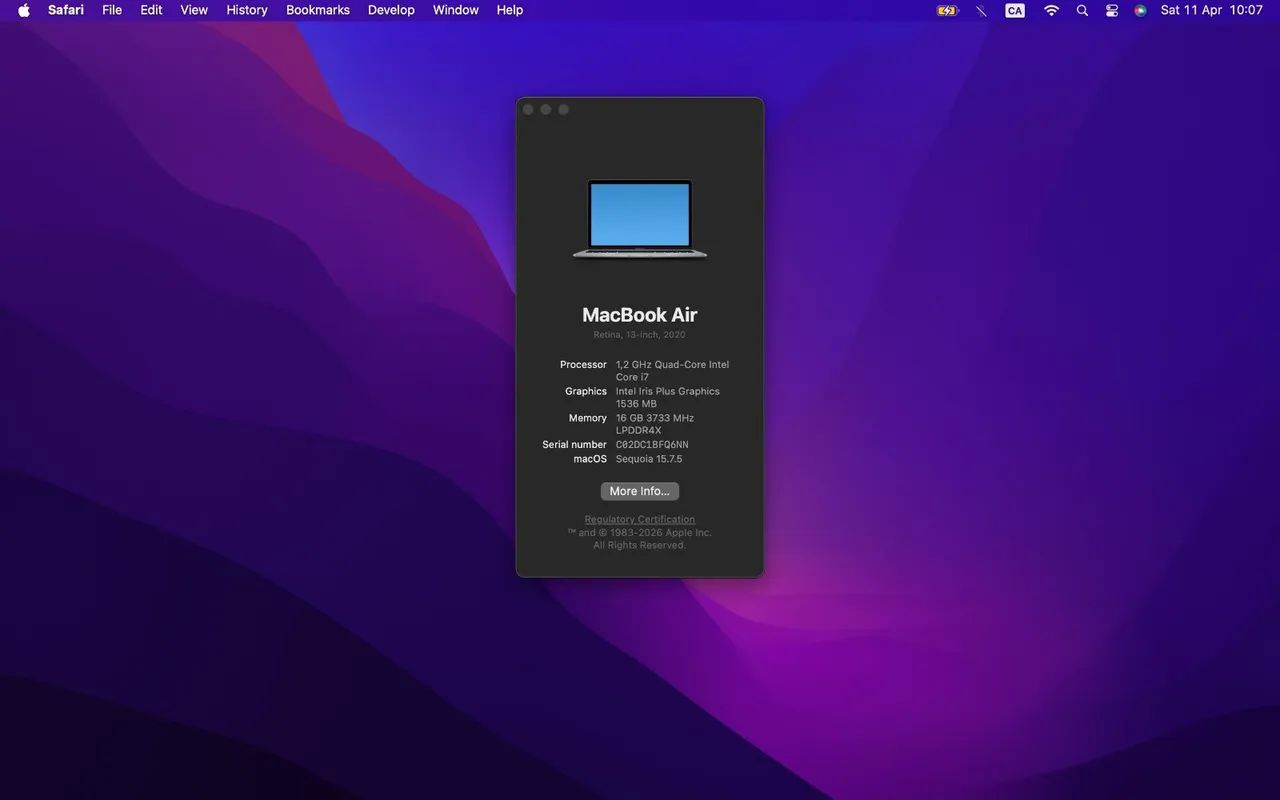
Task: Switch input source via the CA icon
Action: pos(1015,10)
